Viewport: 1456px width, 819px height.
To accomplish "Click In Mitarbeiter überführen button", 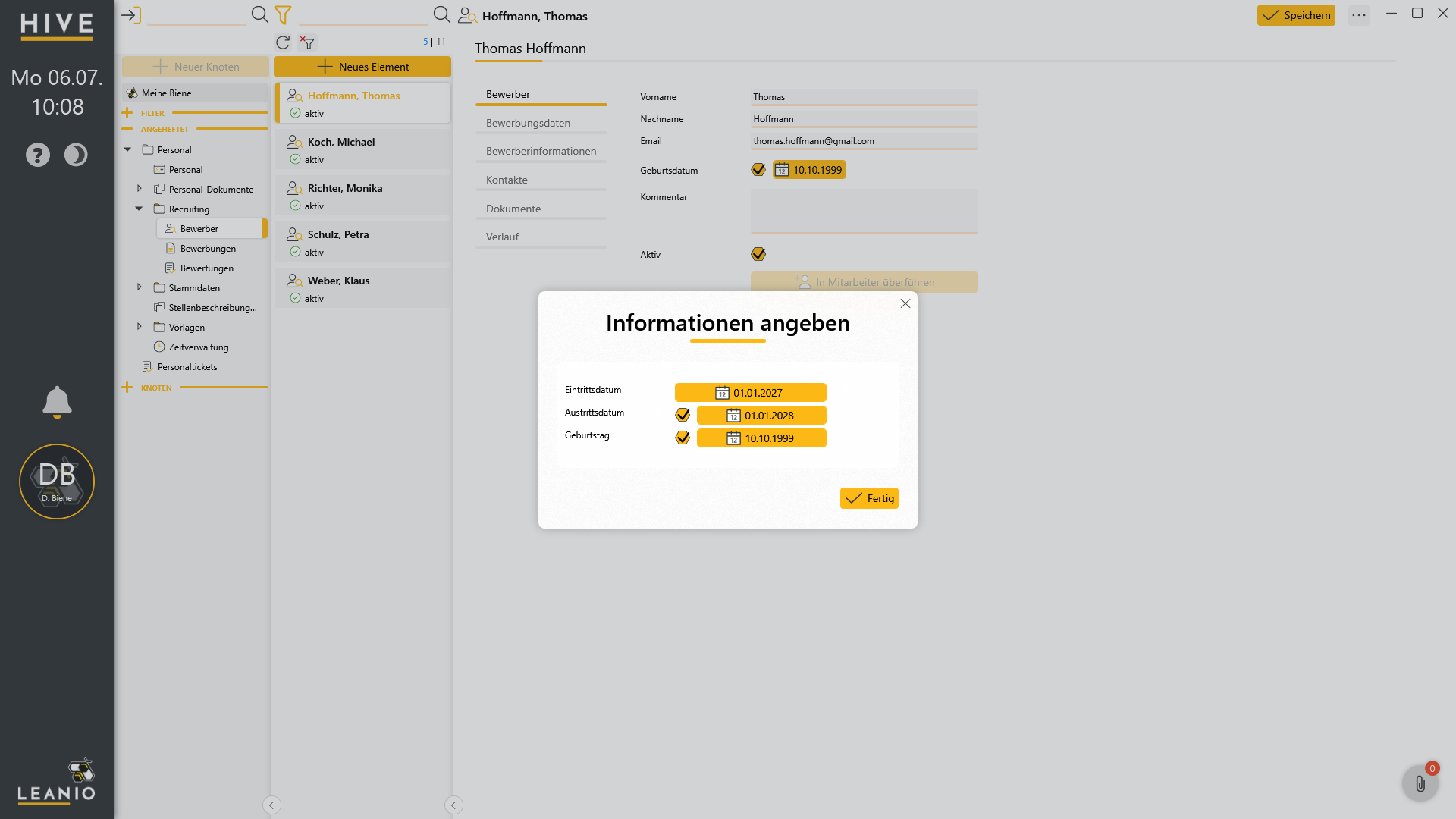I will pyautogui.click(x=864, y=282).
